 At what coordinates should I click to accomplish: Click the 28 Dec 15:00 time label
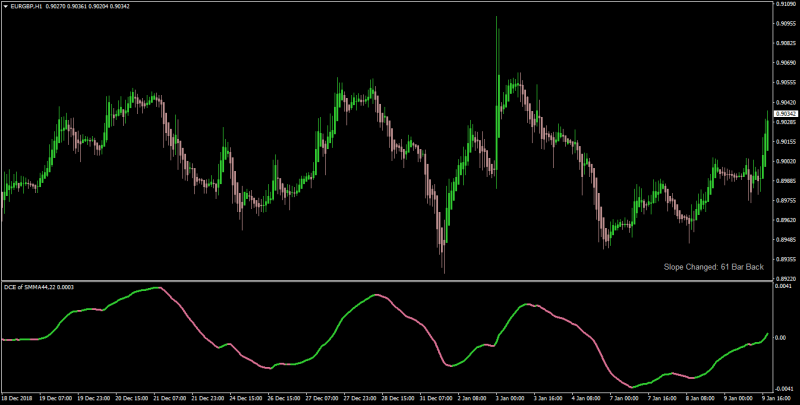pos(399,396)
